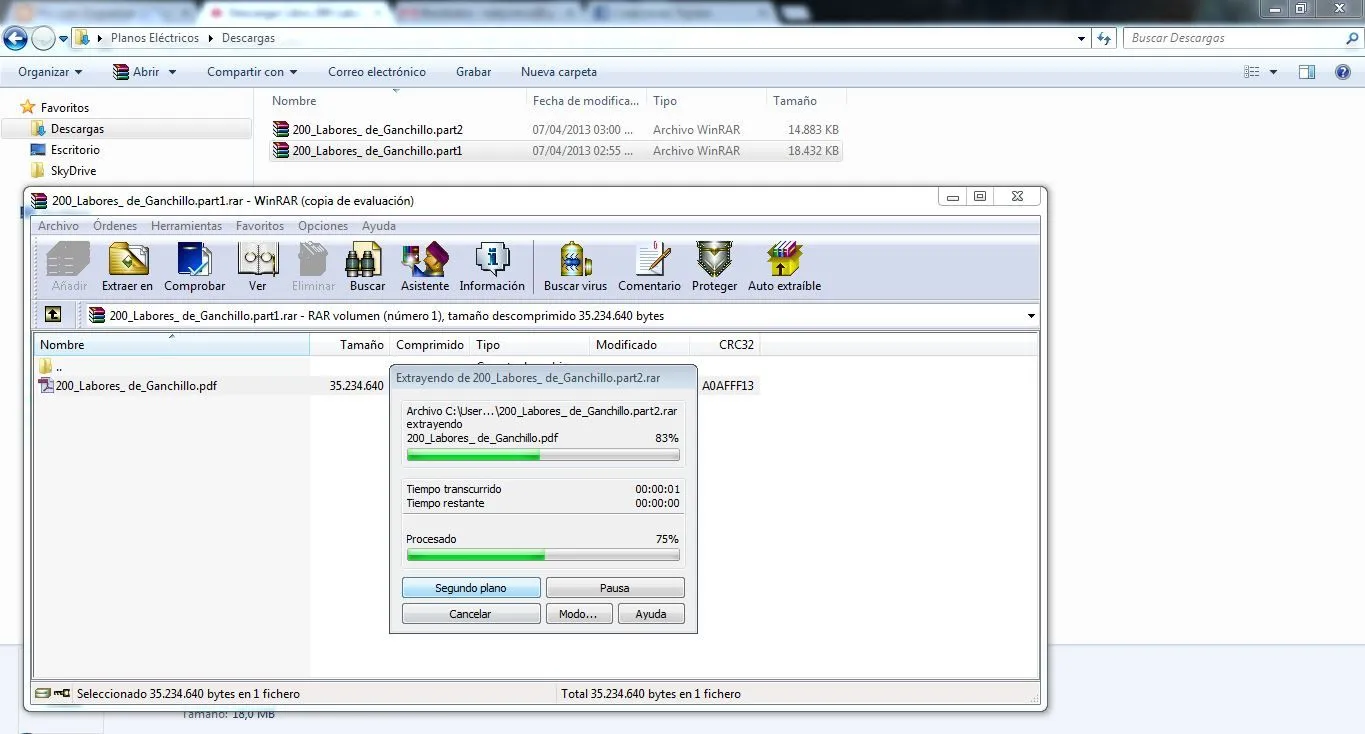Sort by CRC32 column header
The height and width of the screenshot is (734, 1365).
coord(725,345)
